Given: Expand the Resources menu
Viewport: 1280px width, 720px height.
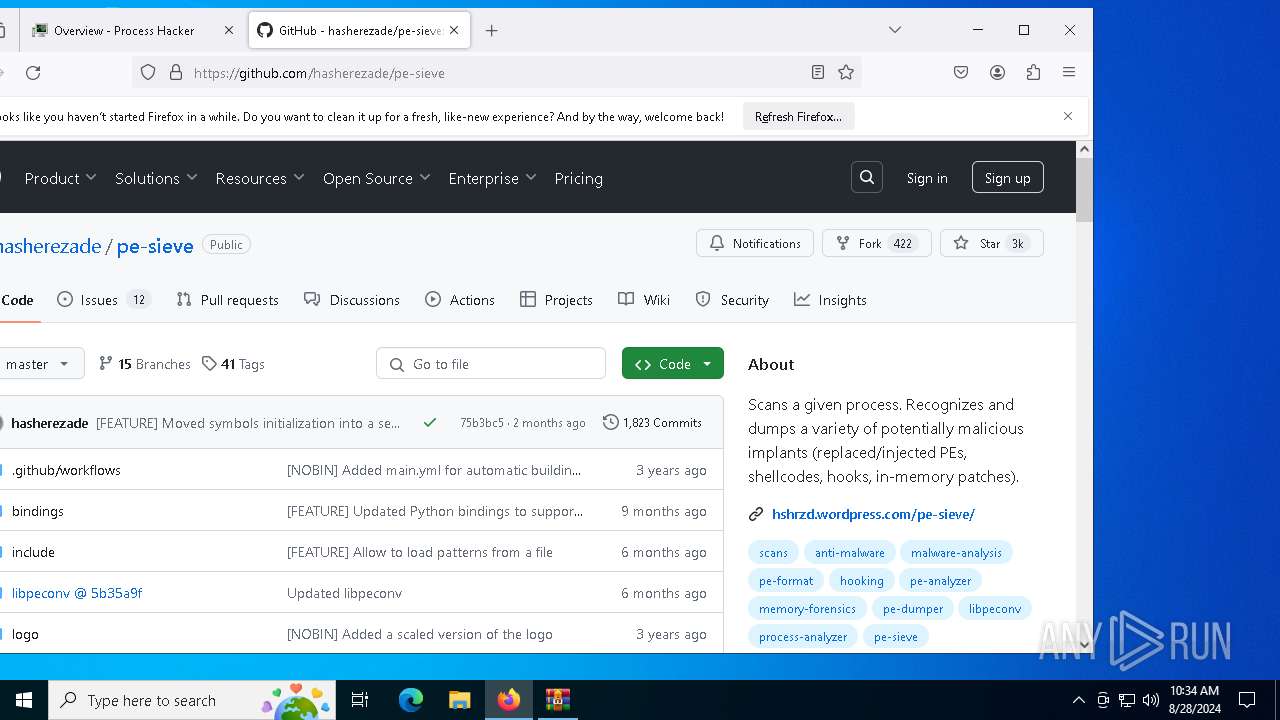Looking at the screenshot, I should tap(260, 178).
